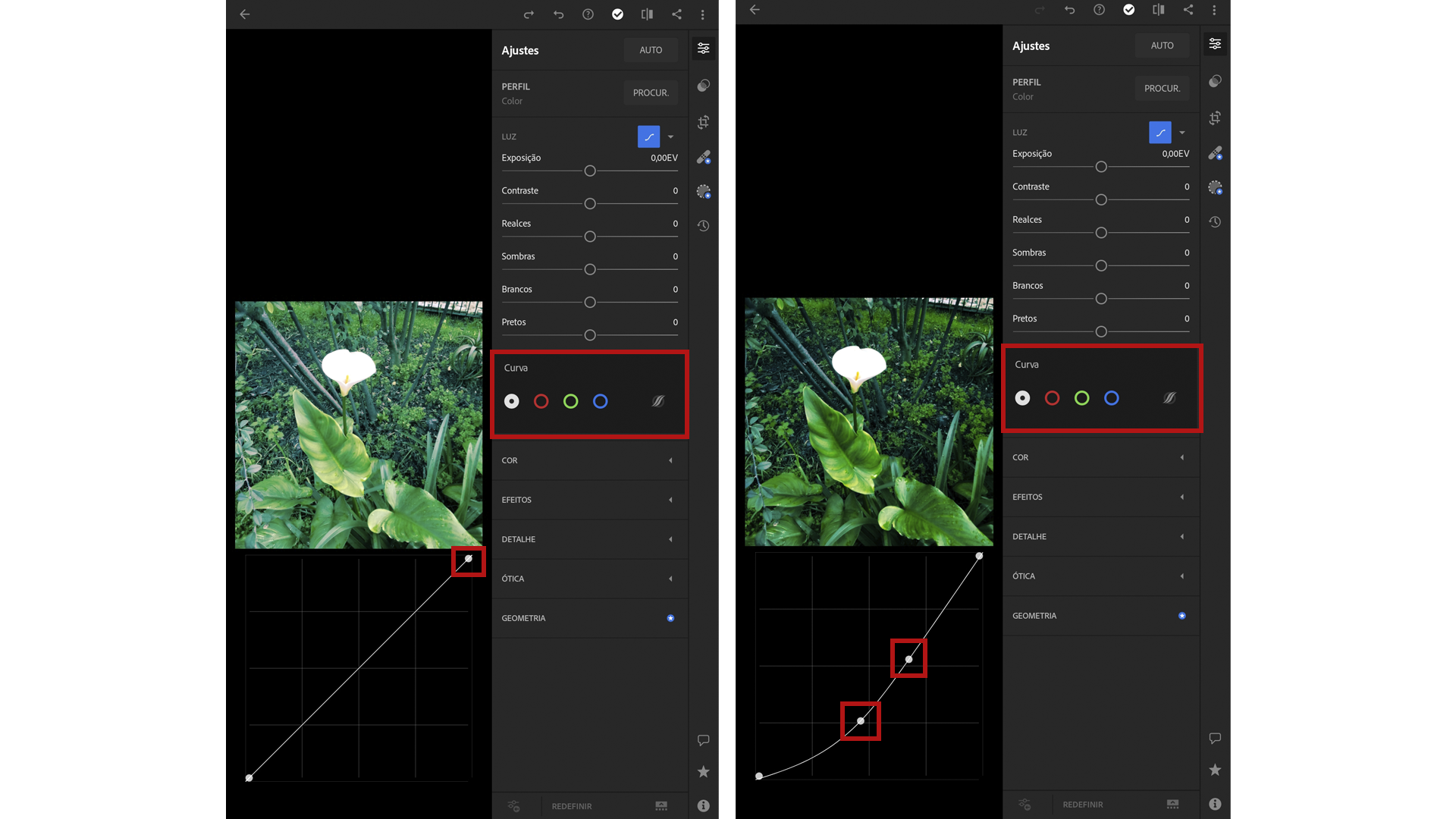Expand EFEITOS section in right screenshot

click(1101, 497)
